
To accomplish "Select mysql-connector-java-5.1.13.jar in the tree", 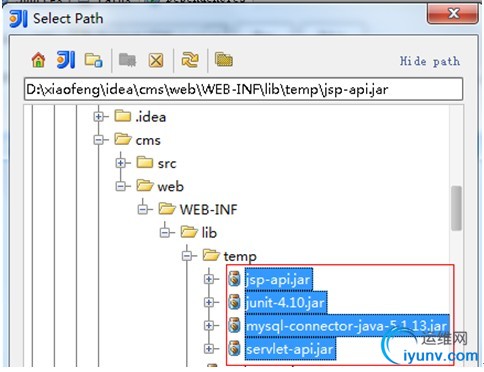I will (347, 326).
